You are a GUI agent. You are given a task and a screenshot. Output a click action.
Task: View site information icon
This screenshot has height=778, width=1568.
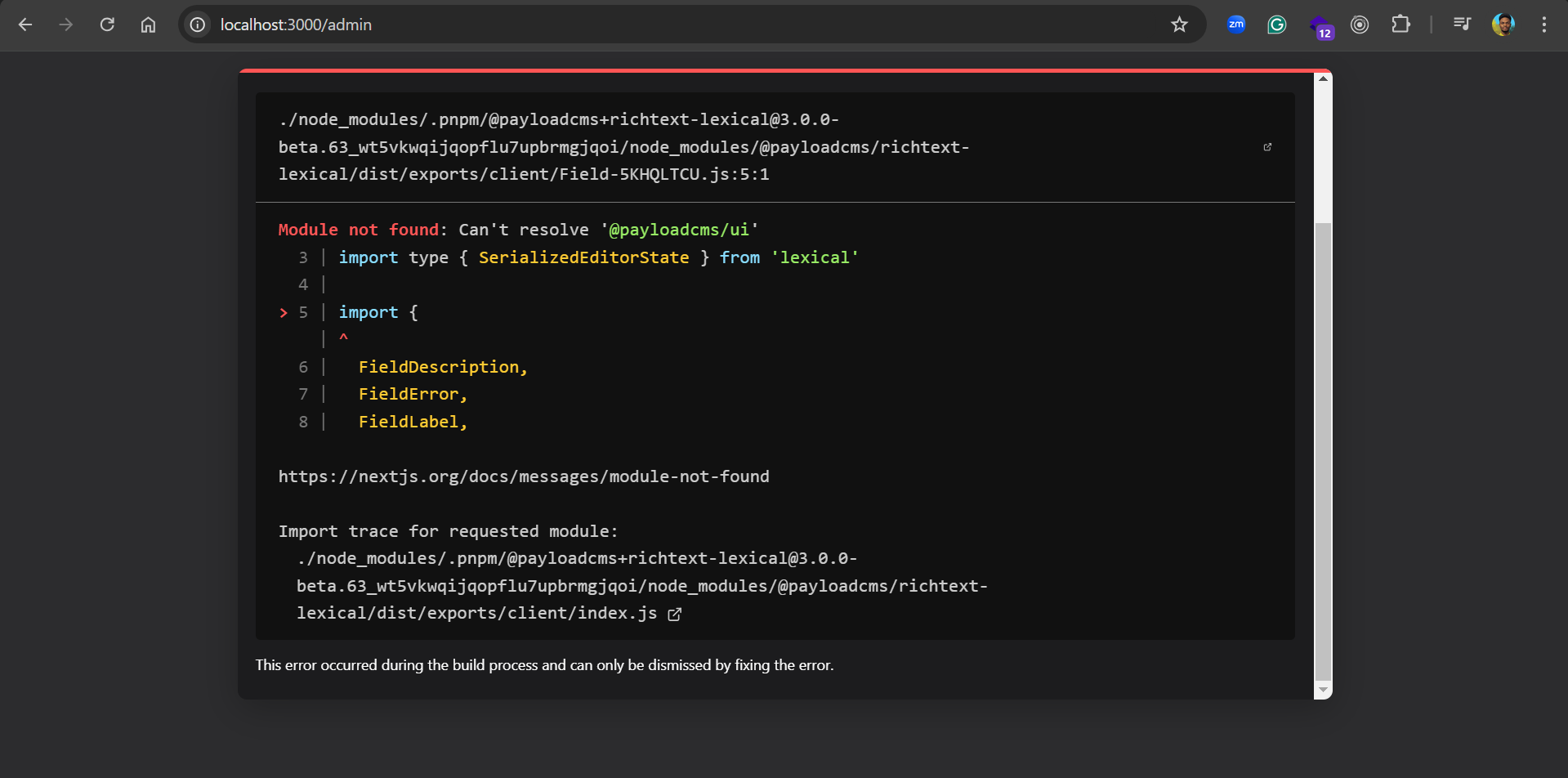[198, 25]
